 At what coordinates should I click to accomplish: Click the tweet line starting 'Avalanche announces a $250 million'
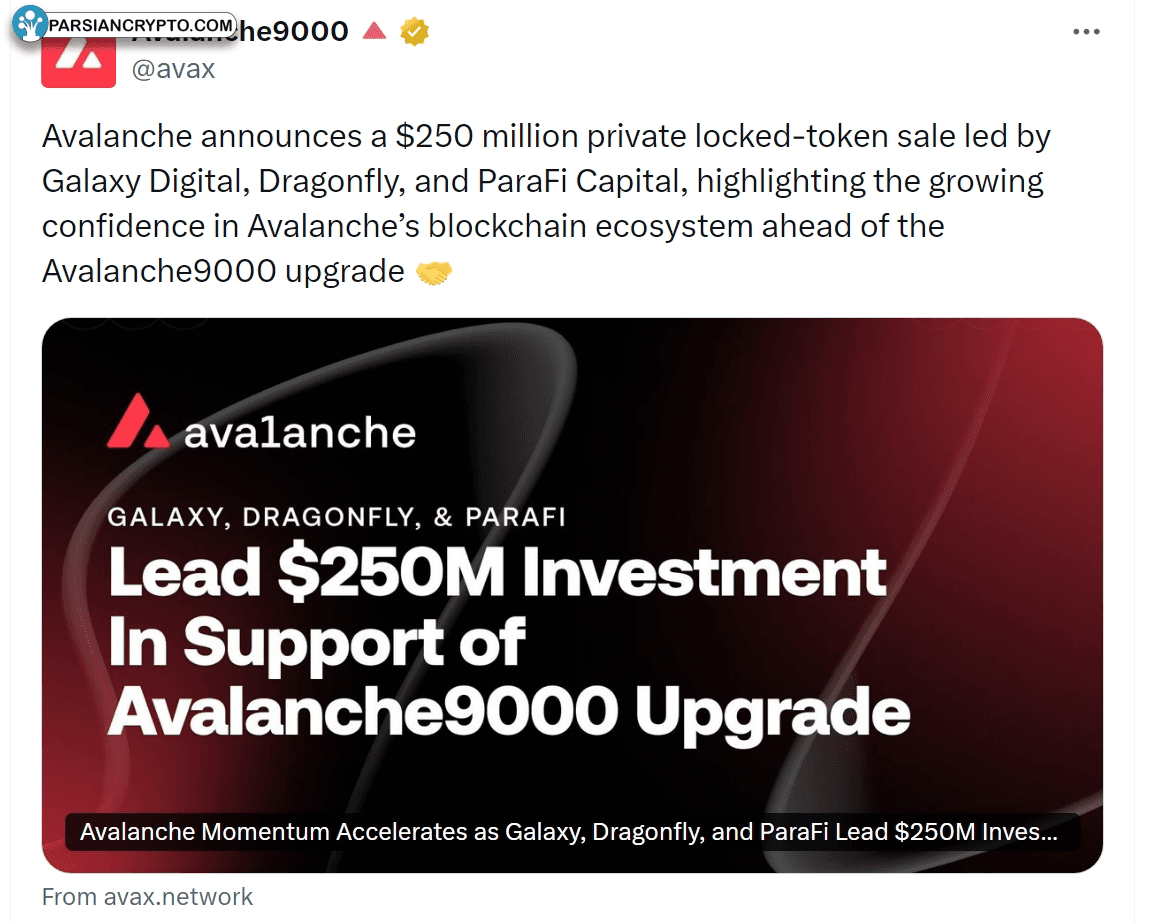pos(546,137)
